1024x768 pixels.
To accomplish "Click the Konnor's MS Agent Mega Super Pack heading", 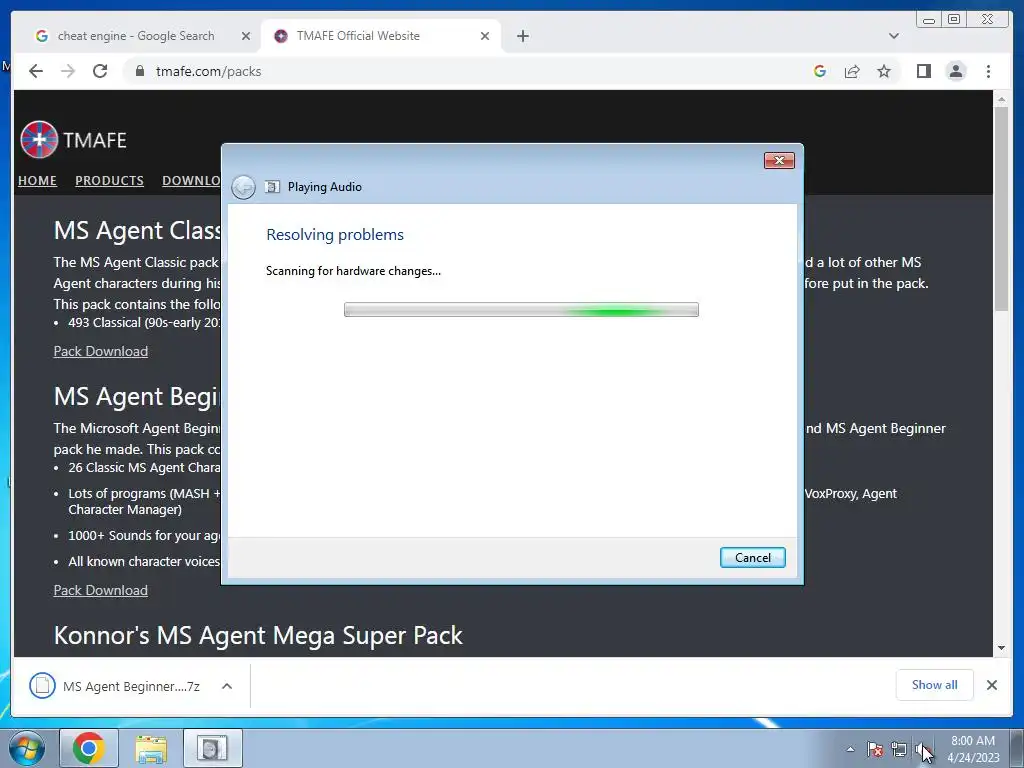I will tap(258, 635).
